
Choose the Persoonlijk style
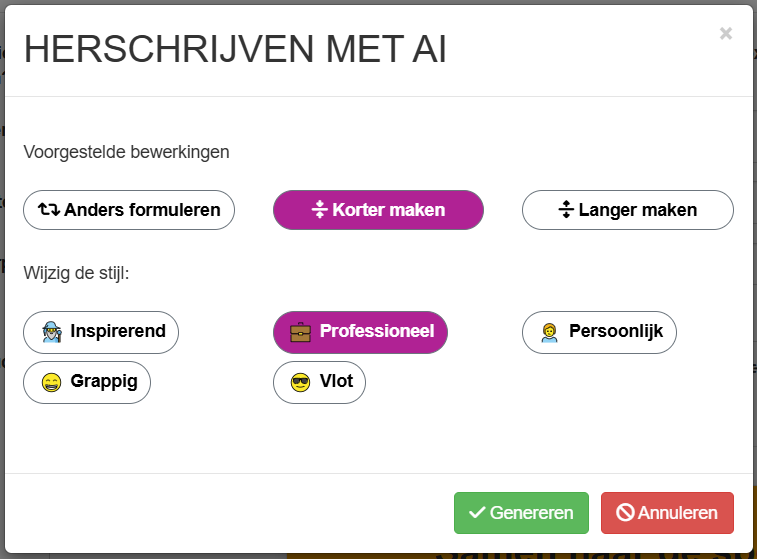coord(599,332)
